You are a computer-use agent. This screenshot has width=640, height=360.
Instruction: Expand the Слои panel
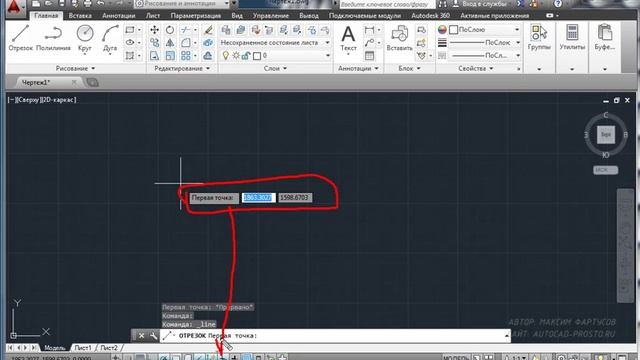pyautogui.click(x=275, y=68)
